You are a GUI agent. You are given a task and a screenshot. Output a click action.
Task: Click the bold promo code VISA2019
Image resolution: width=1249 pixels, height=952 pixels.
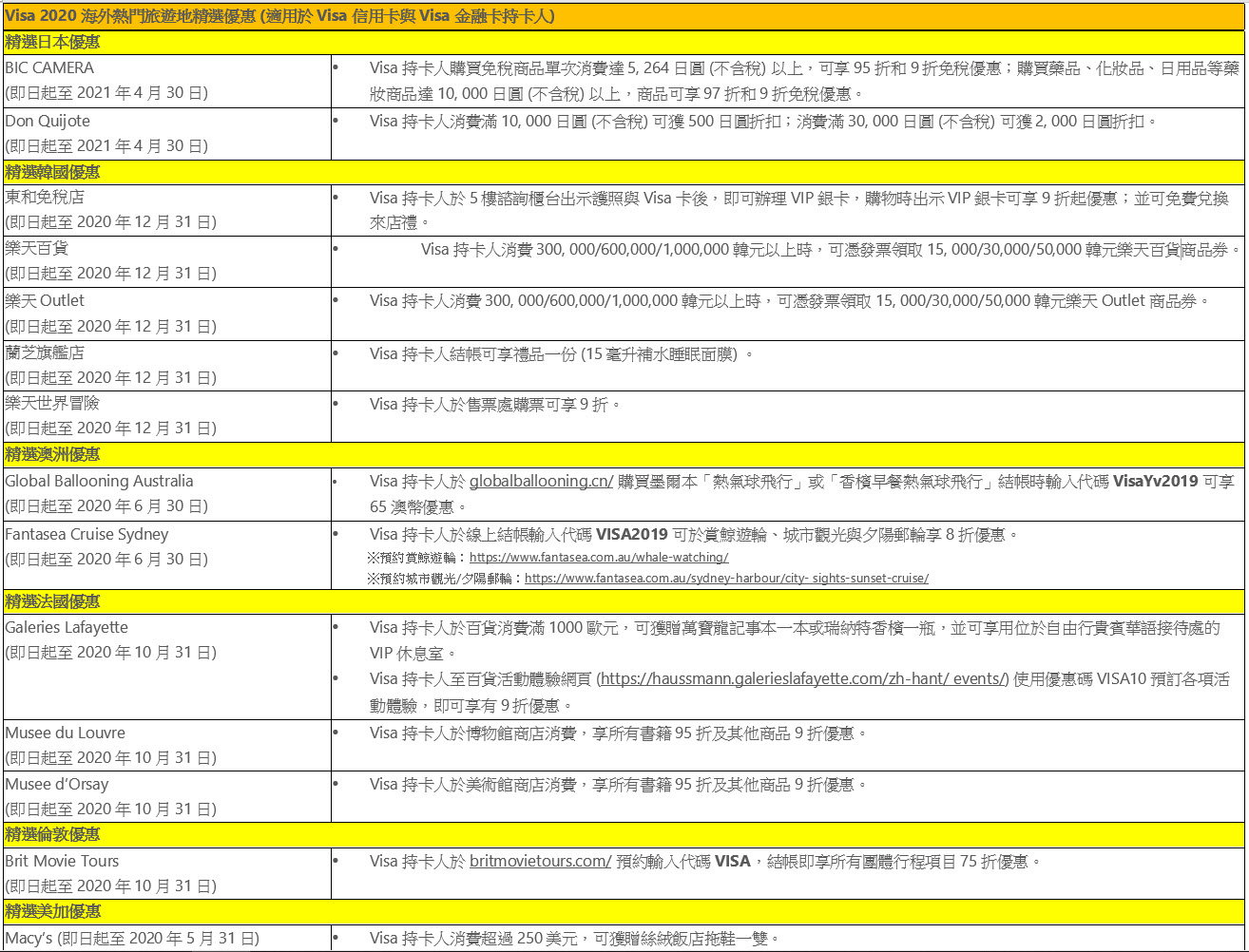[x=632, y=534]
